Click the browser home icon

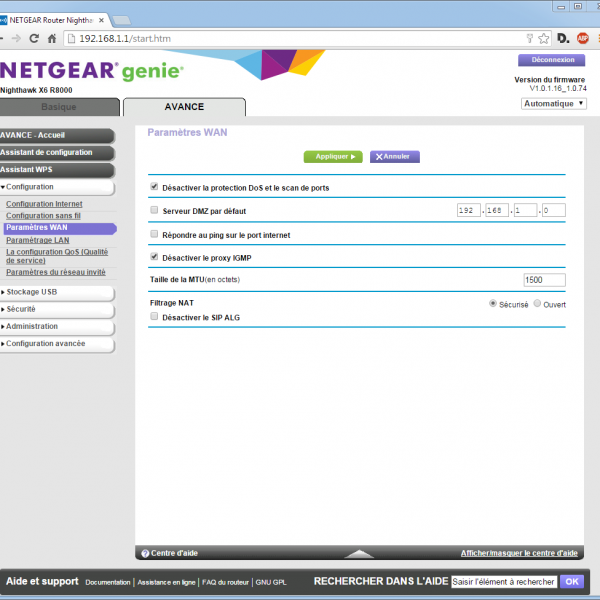[x=54, y=38]
